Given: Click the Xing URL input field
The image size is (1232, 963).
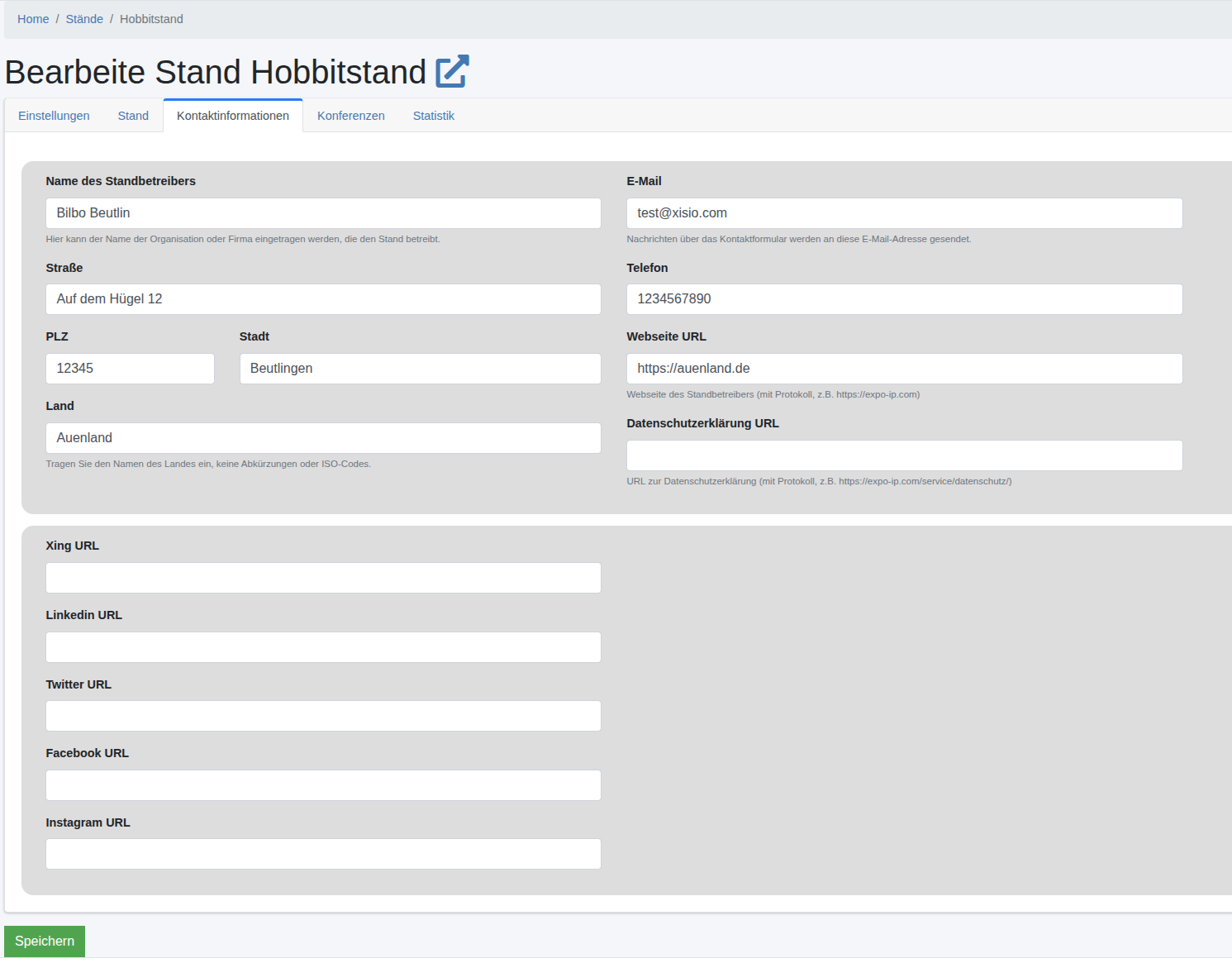Looking at the screenshot, I should [x=323, y=578].
